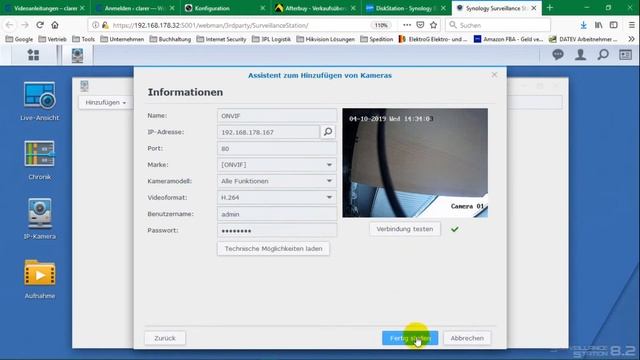640x360 pixels.
Task: Open the Internet Security bookmarks folder
Action: point(221,39)
